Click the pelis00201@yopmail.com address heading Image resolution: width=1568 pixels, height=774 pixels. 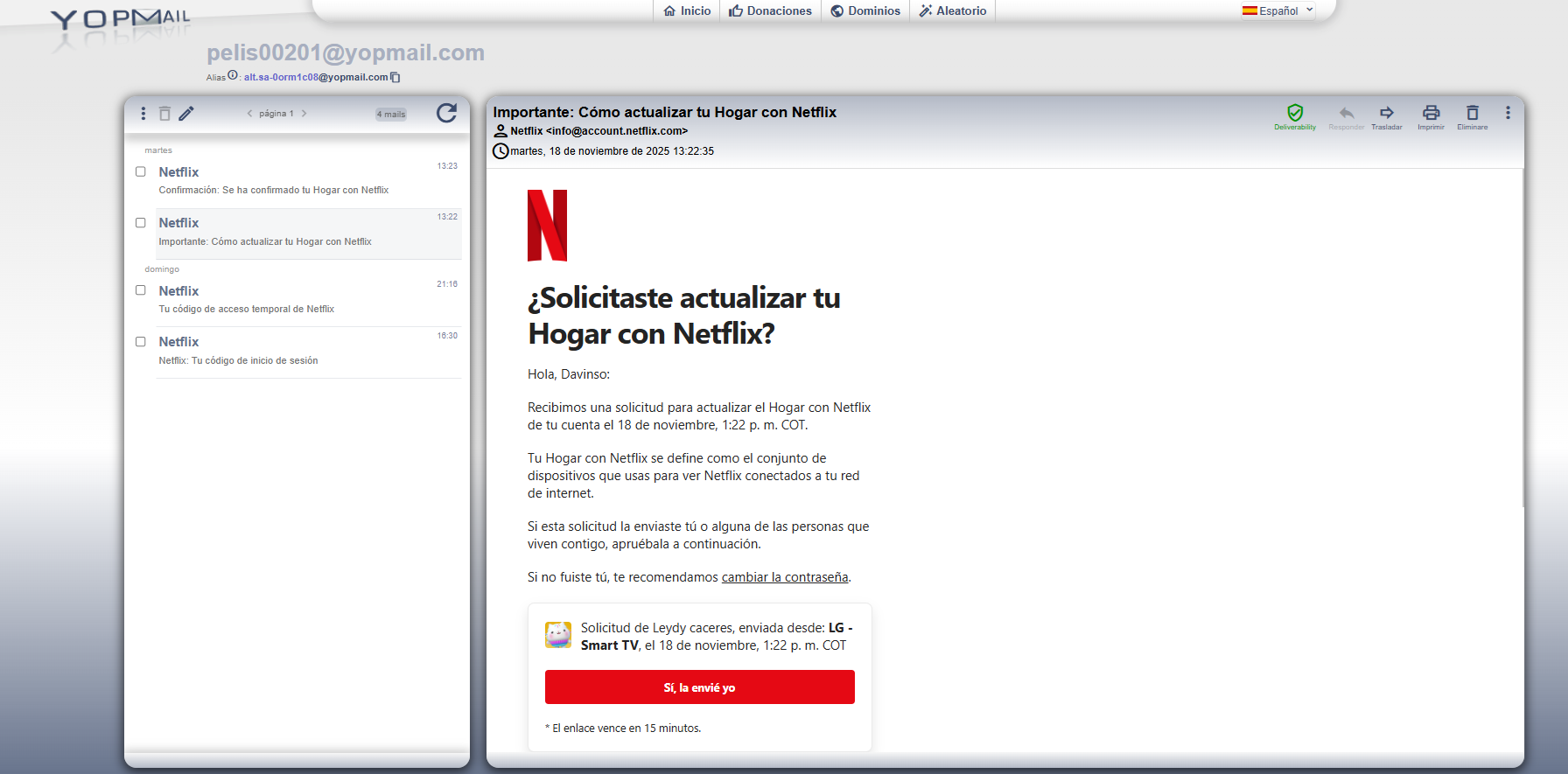[x=346, y=52]
